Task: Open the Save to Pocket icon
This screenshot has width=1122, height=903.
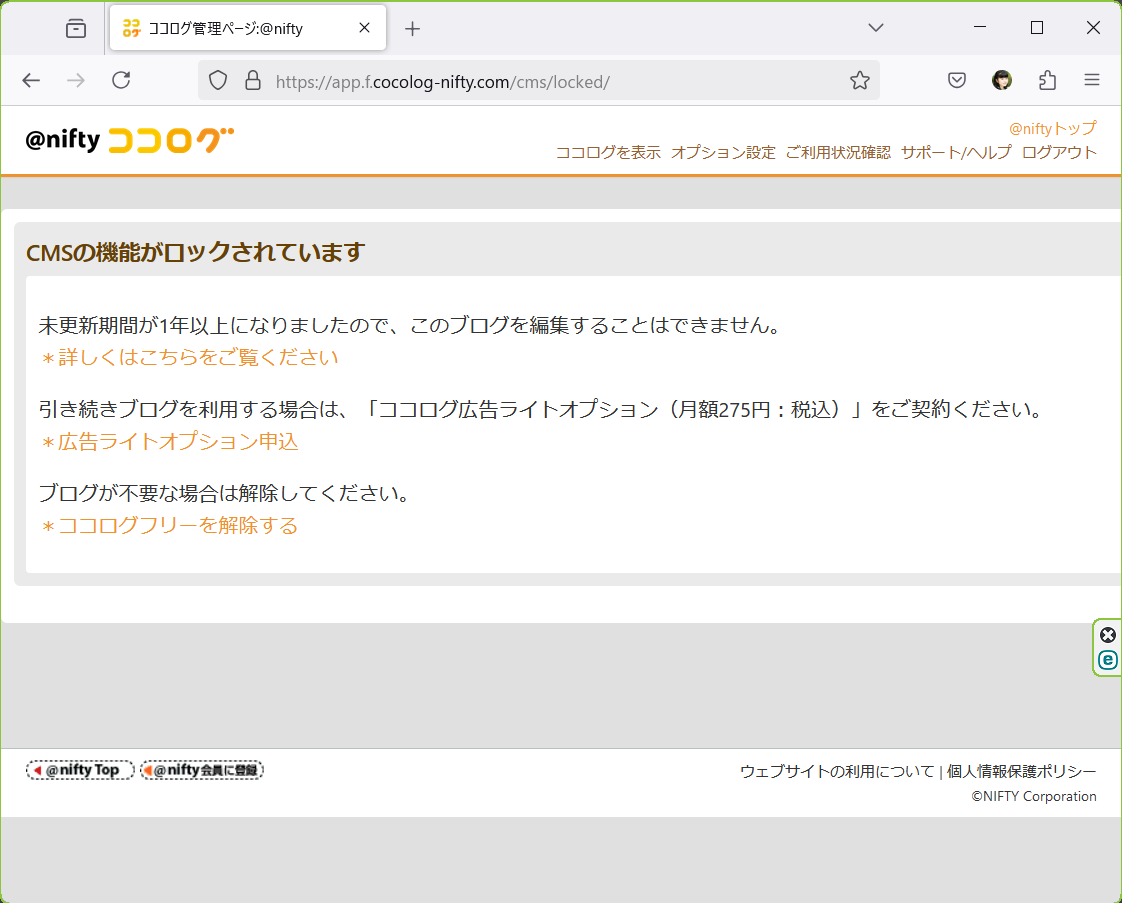Action: click(x=957, y=80)
